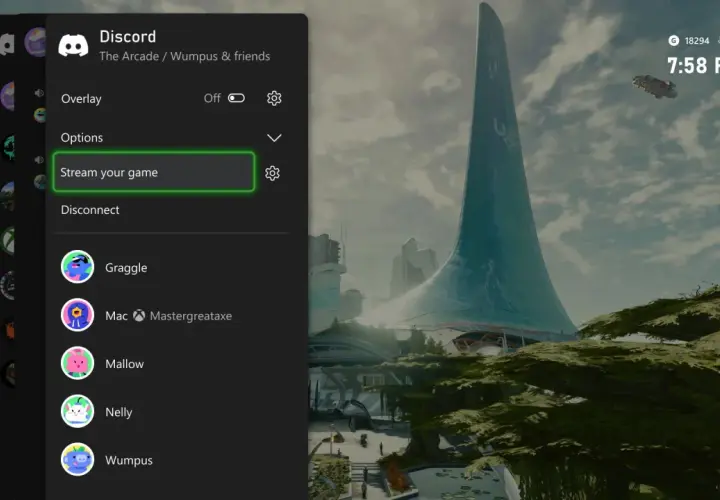Image resolution: width=720 pixels, height=500 pixels.
Task: Click the Discord logo in the panel header
Action: (73, 46)
